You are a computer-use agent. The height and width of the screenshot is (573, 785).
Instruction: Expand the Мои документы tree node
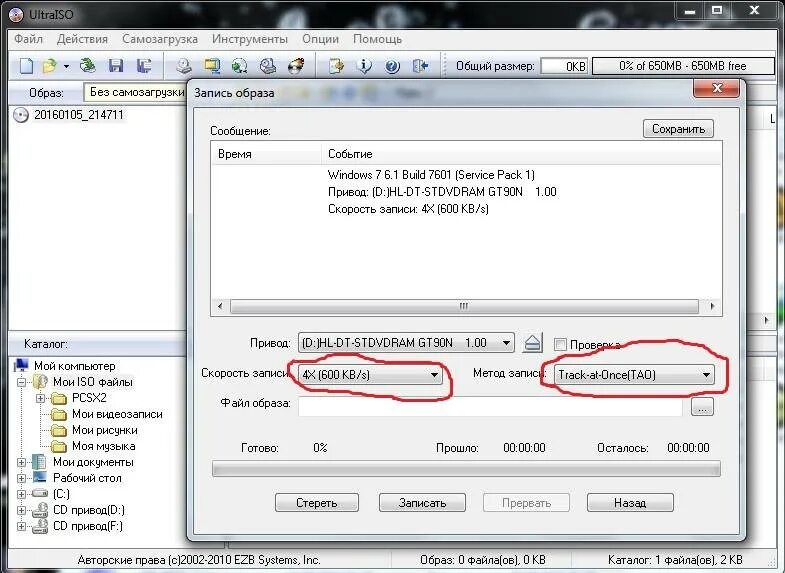click(x=21, y=462)
